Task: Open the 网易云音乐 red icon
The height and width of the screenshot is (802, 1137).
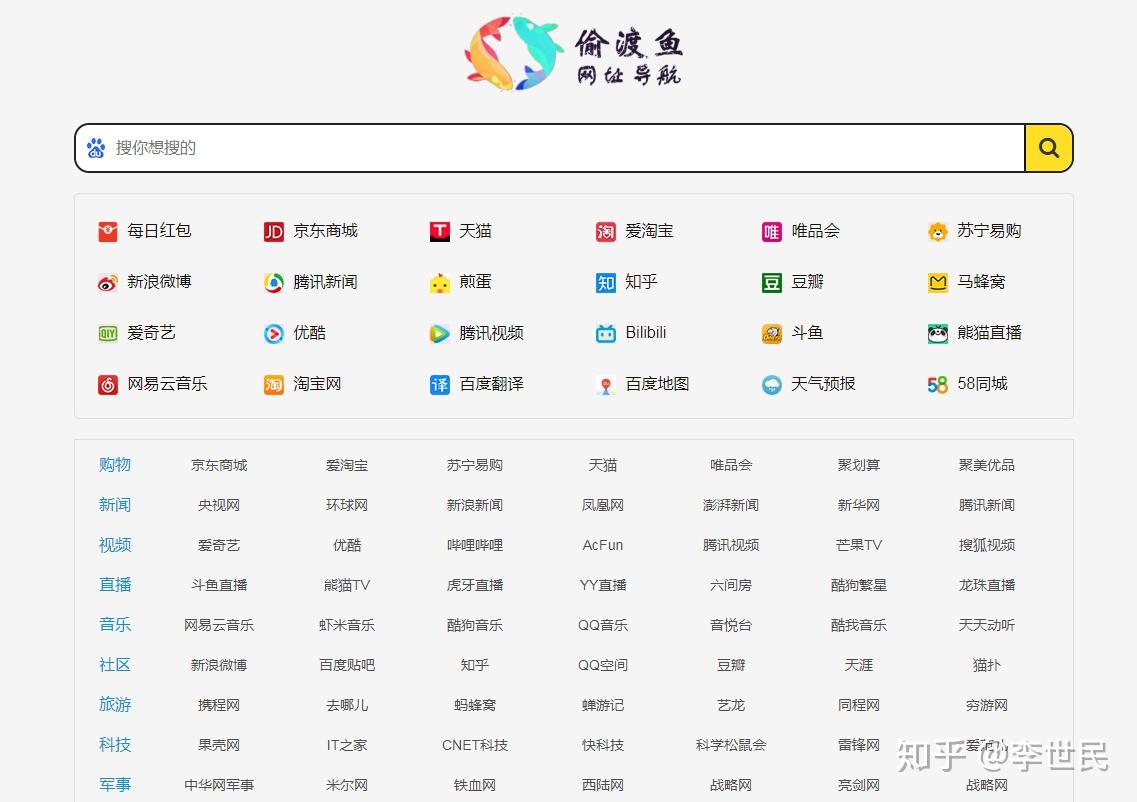Action: tap(107, 384)
